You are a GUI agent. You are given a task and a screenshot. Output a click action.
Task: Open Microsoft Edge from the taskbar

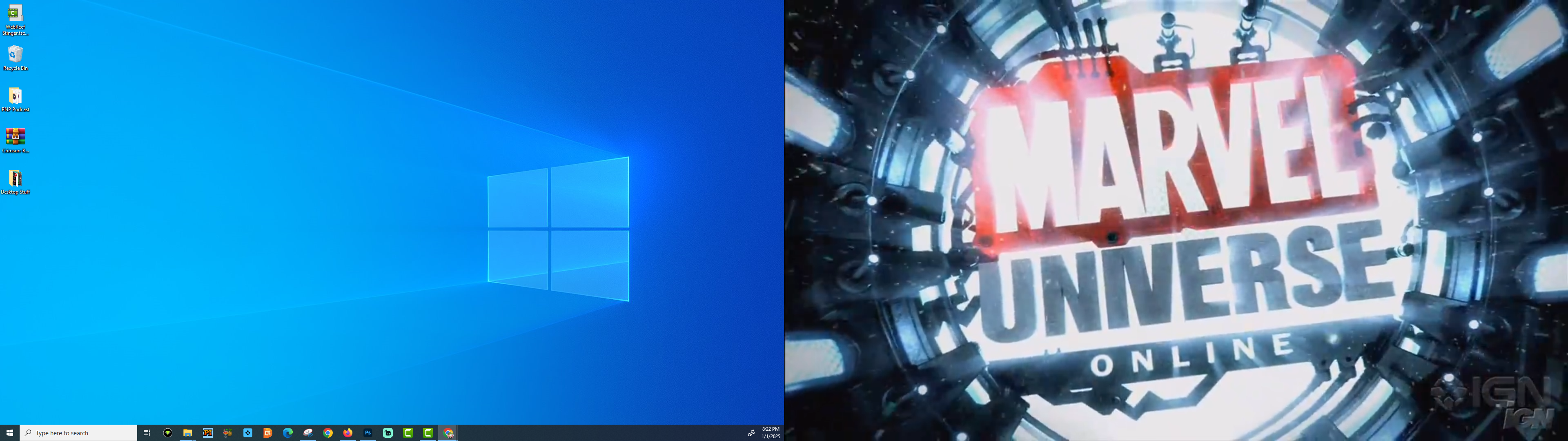[x=288, y=433]
